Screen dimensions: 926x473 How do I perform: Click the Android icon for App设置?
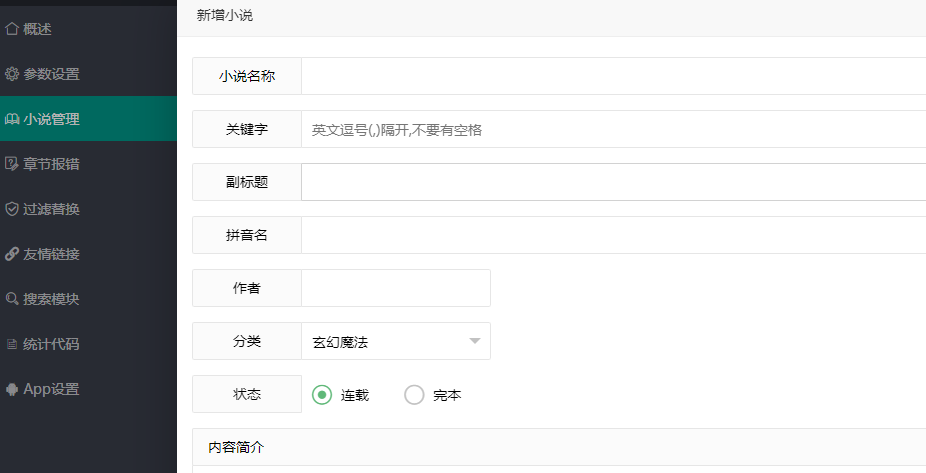point(12,389)
